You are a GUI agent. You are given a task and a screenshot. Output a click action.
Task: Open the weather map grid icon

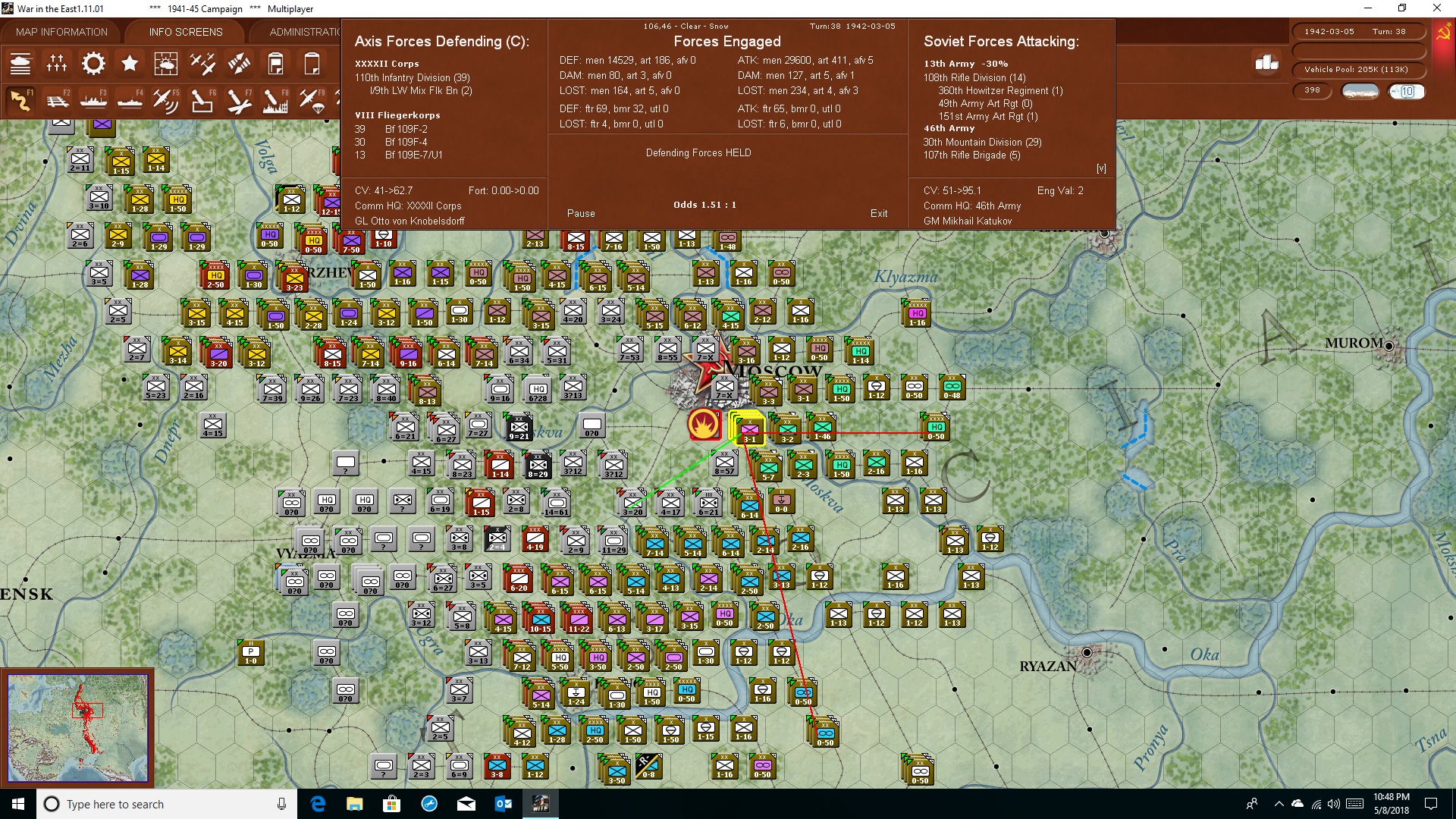click(166, 64)
